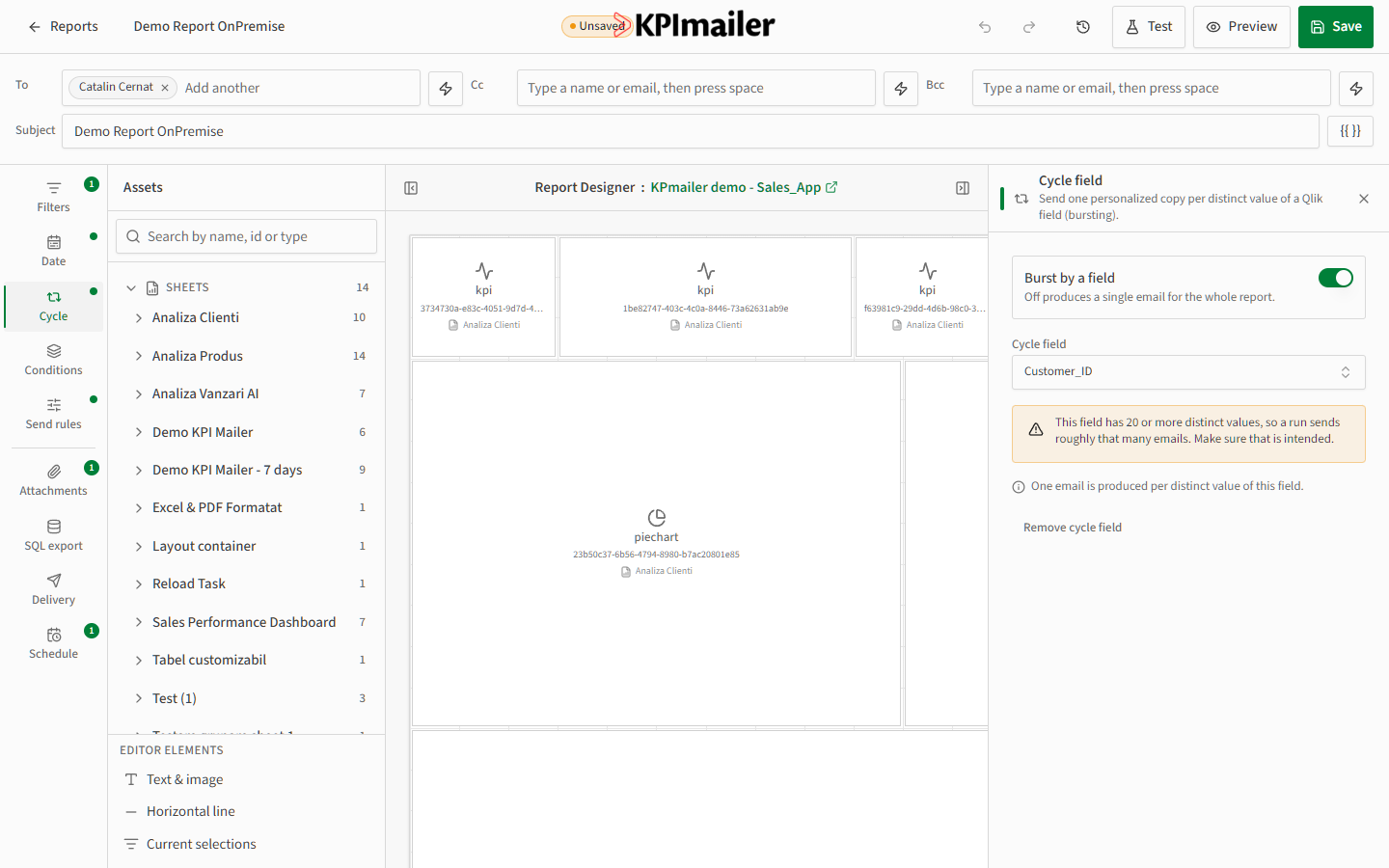Click Remove cycle field
The width and height of the screenshot is (1389, 868).
point(1073,528)
